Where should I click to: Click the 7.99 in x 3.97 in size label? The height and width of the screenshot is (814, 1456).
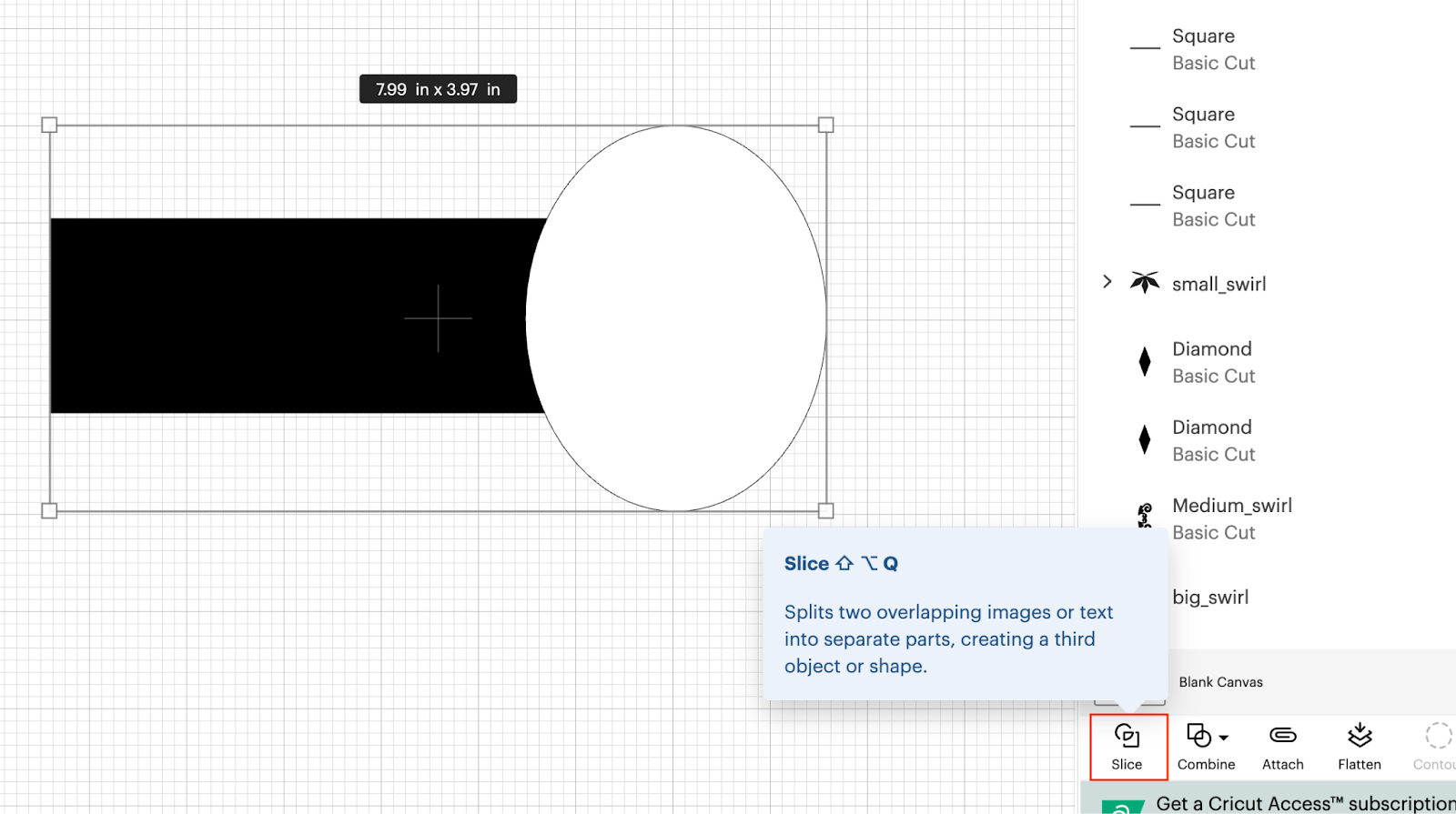point(438,89)
